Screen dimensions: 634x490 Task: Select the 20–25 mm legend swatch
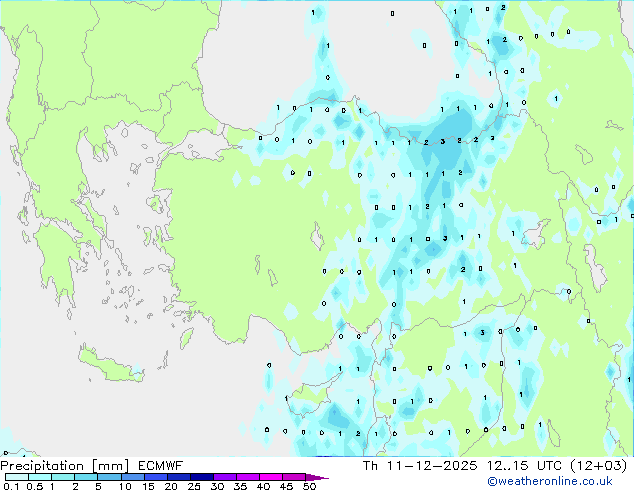point(179,477)
